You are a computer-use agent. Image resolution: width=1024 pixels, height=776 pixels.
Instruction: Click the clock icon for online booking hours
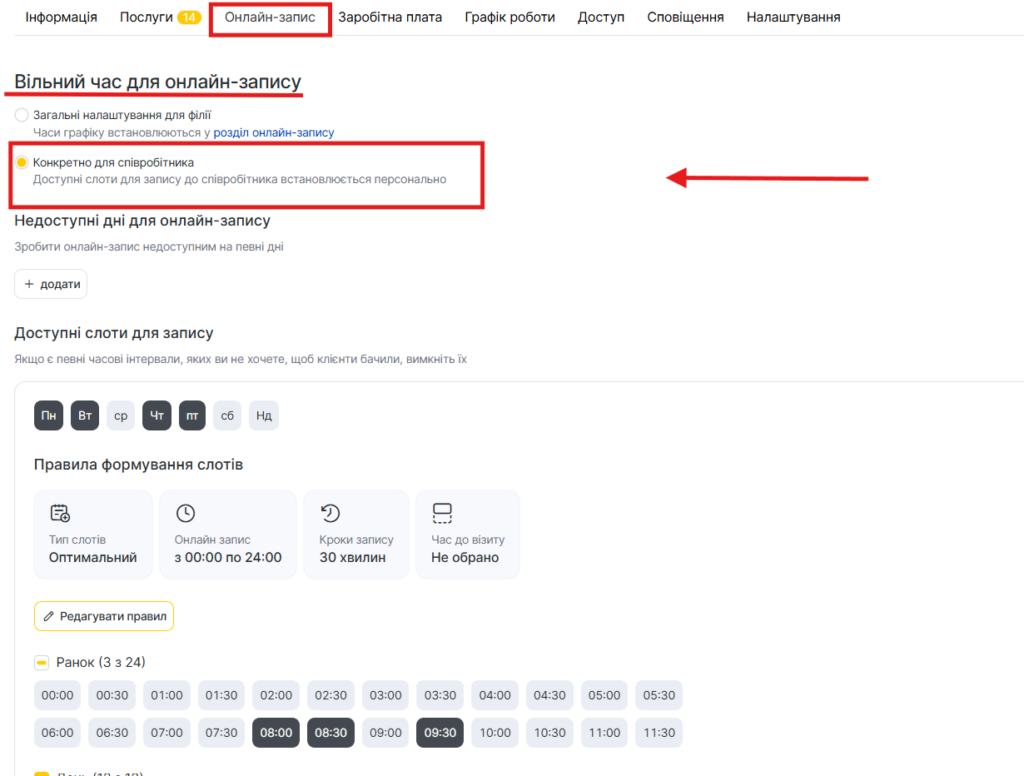(185, 513)
